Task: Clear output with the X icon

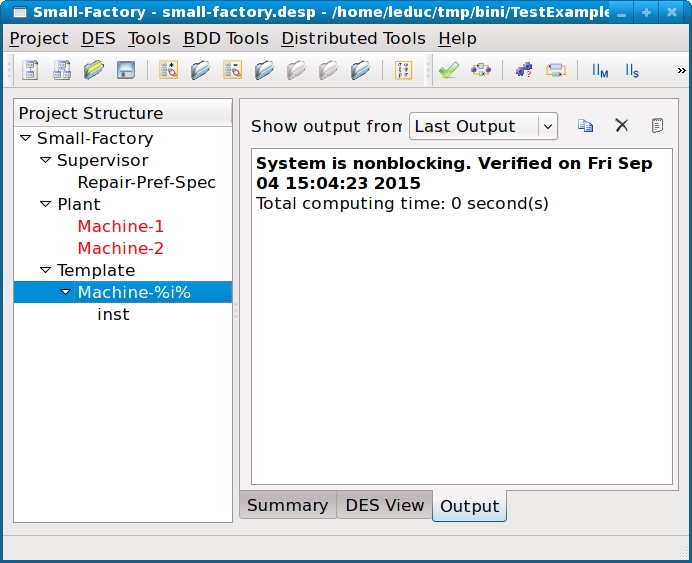Action: coord(621,126)
